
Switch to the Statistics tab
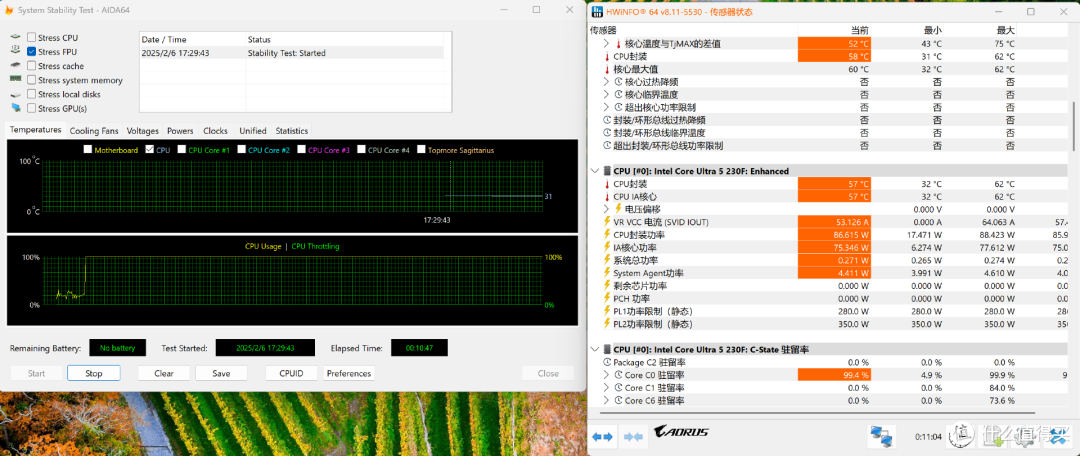pos(291,131)
